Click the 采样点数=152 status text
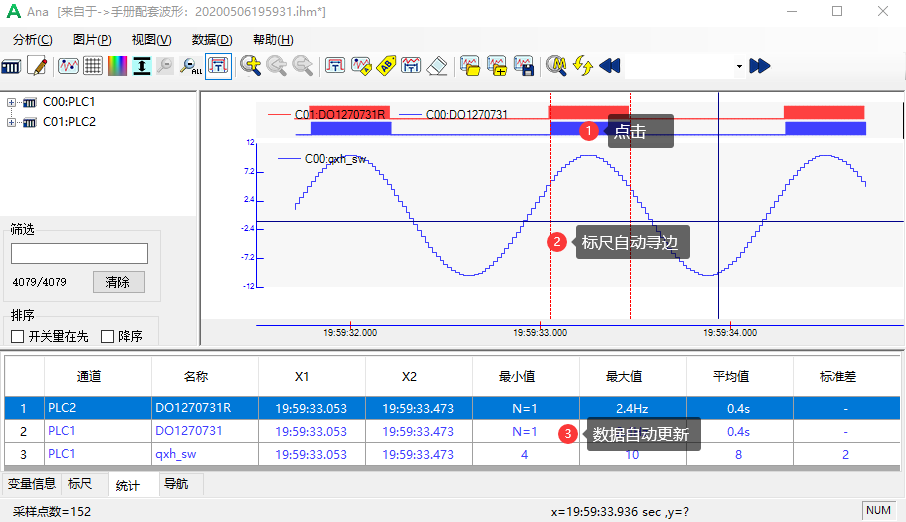This screenshot has height=522, width=906. (x=52, y=512)
